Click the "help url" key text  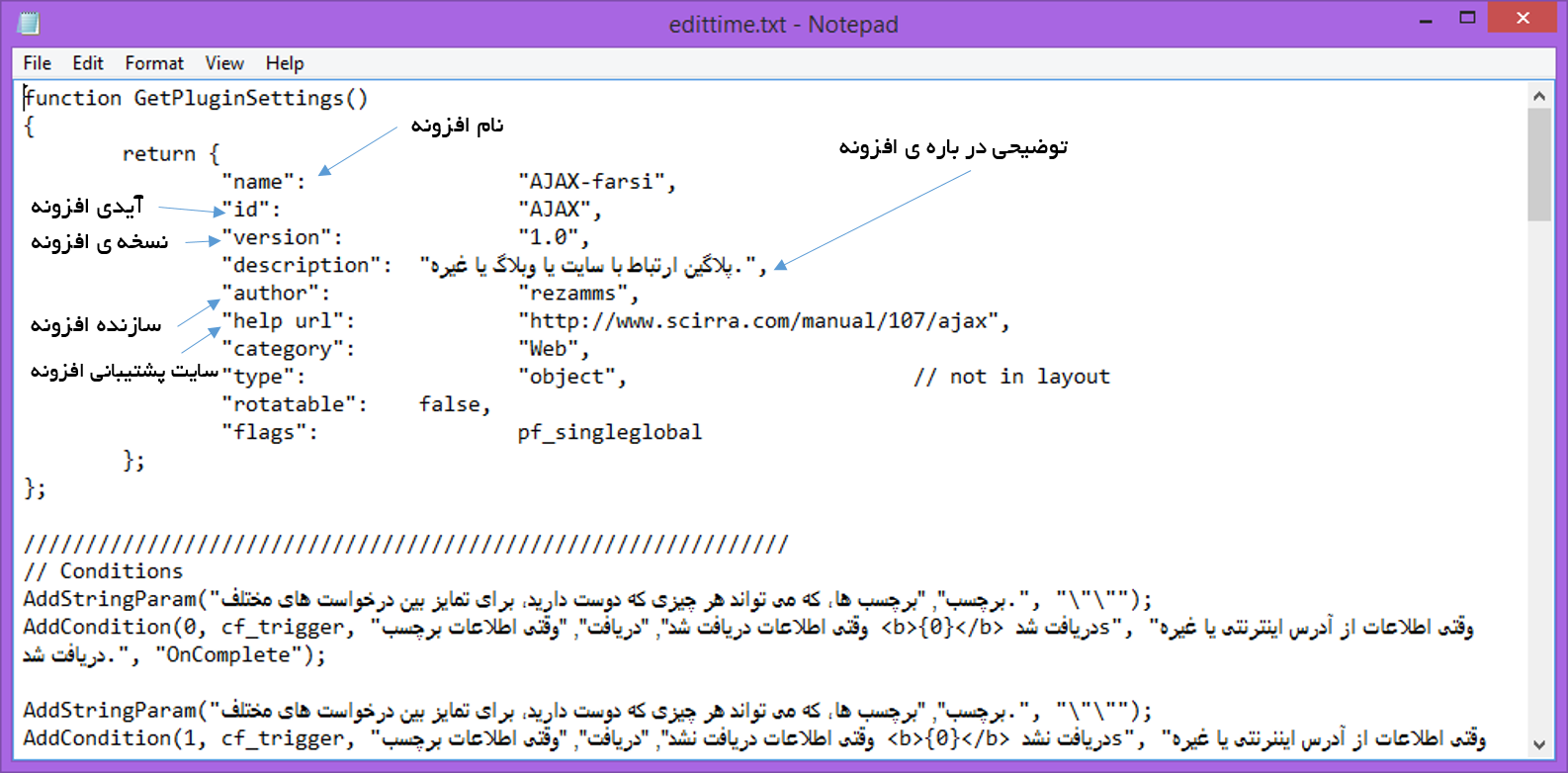coord(288,321)
